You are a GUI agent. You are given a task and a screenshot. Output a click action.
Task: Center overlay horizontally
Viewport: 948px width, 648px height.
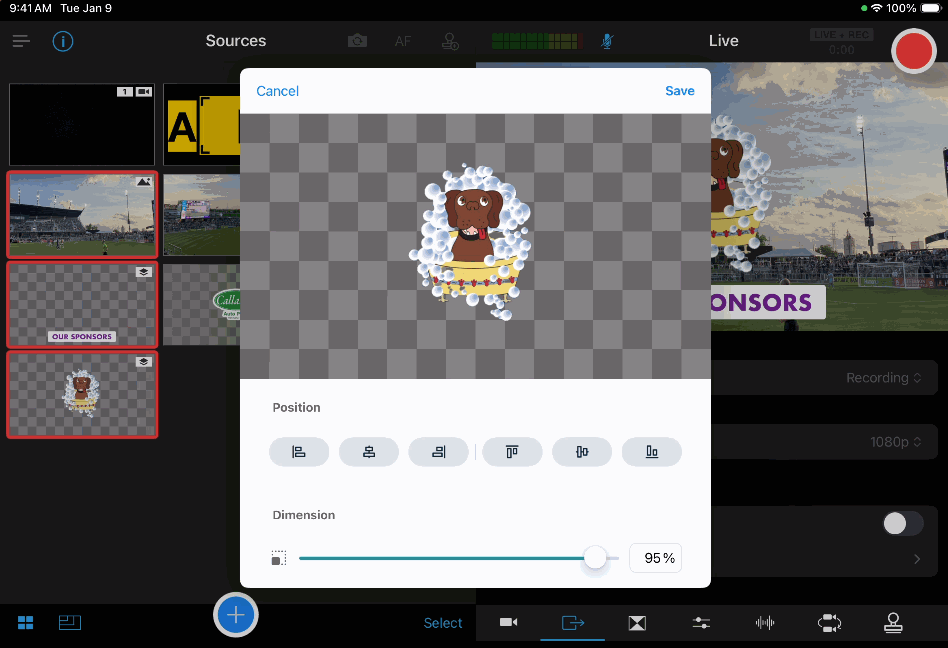pyautogui.click(x=369, y=452)
